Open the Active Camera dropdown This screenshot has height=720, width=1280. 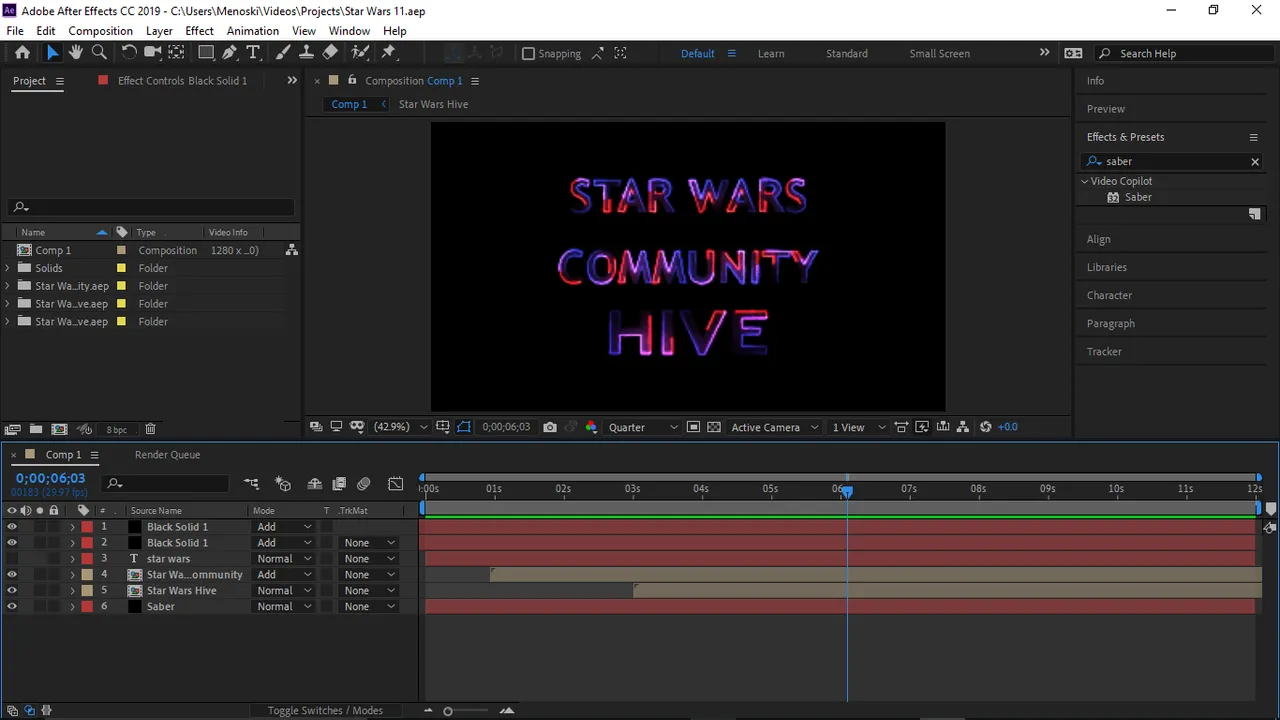[775, 427]
